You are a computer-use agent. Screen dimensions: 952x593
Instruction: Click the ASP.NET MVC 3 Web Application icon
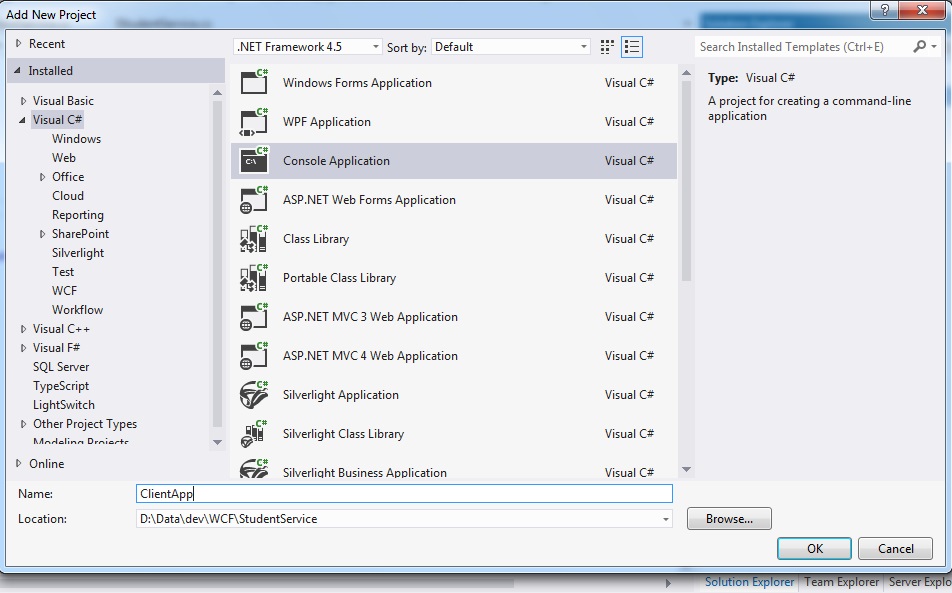pos(254,317)
